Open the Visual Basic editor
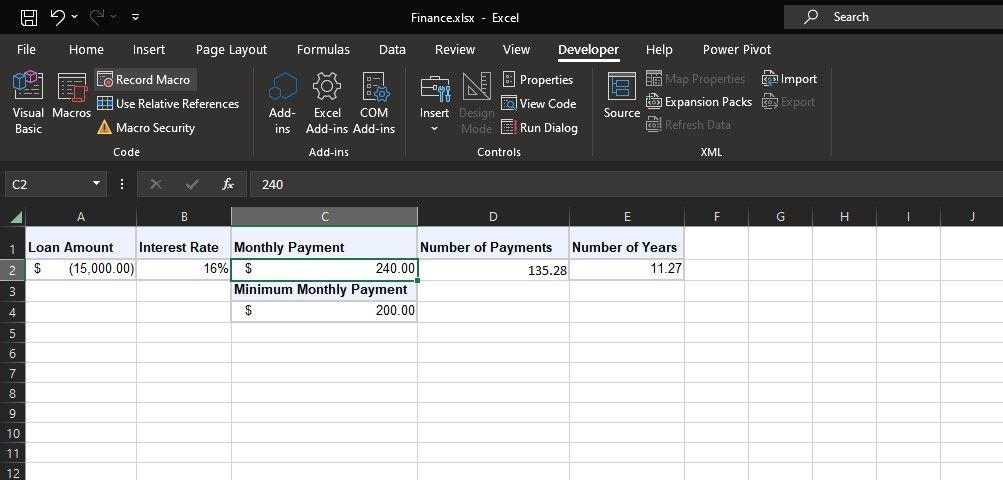This screenshot has width=1003, height=480. 28,102
